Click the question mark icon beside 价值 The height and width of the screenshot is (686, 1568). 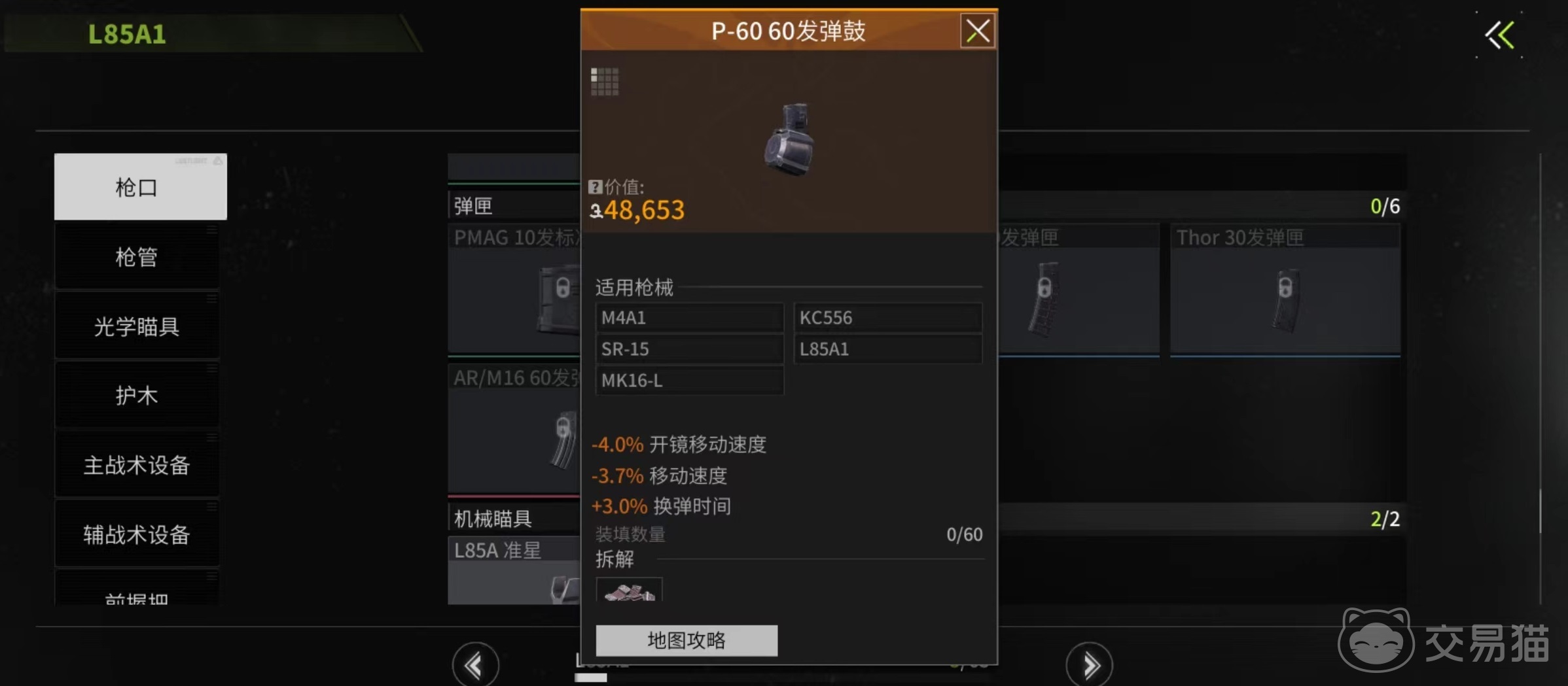click(595, 187)
